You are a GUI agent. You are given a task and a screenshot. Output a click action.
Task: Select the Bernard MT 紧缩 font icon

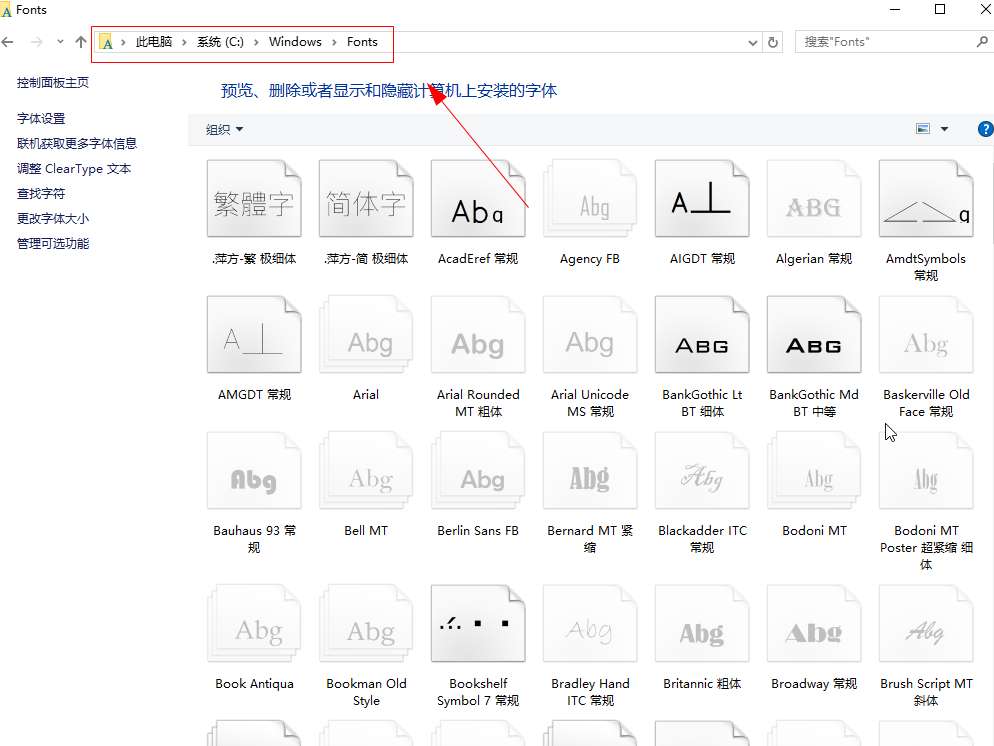tap(590, 471)
